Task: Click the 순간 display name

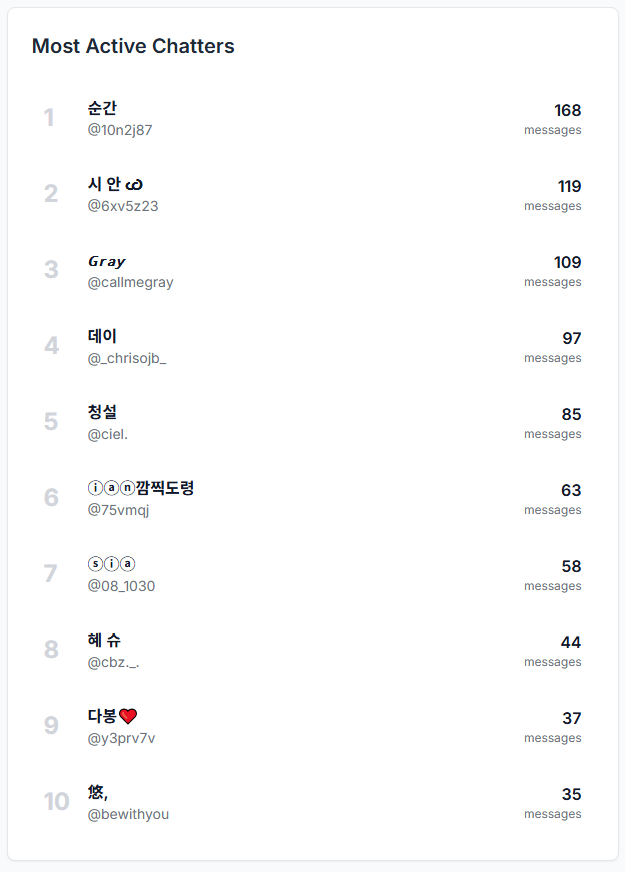Action: click(x=102, y=108)
